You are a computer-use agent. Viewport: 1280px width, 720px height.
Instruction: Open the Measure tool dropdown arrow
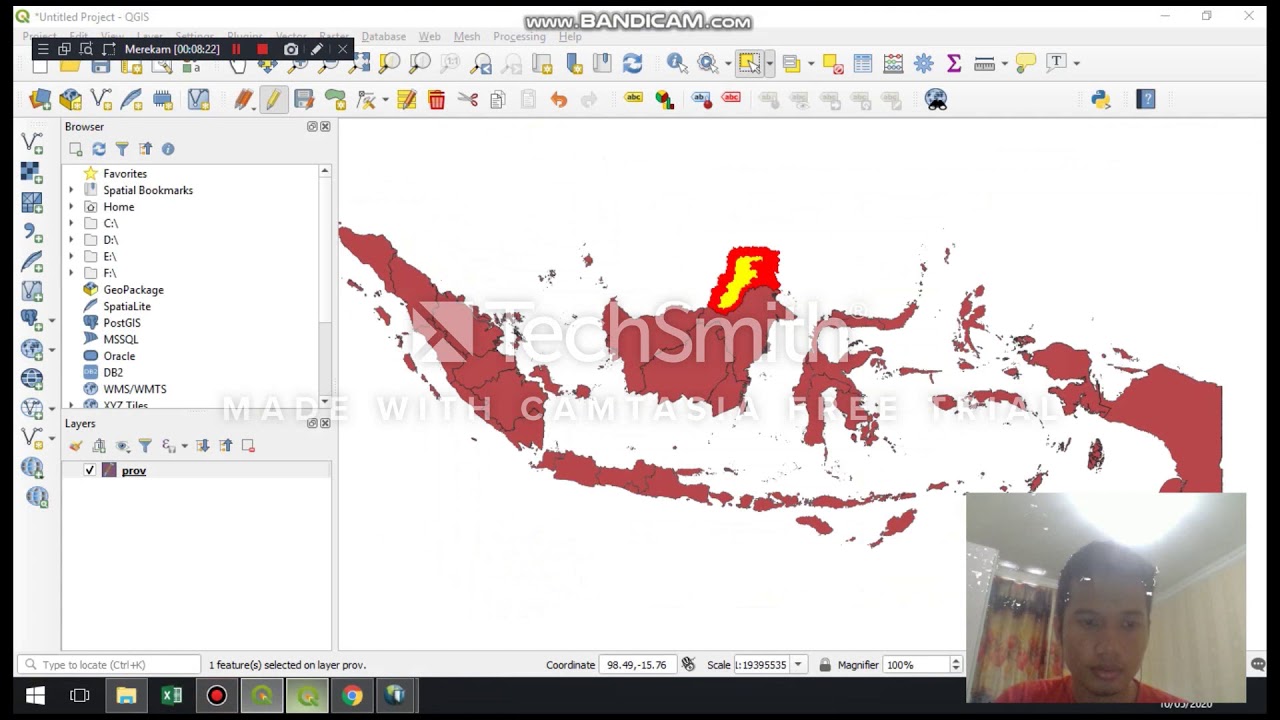click(x=1003, y=64)
